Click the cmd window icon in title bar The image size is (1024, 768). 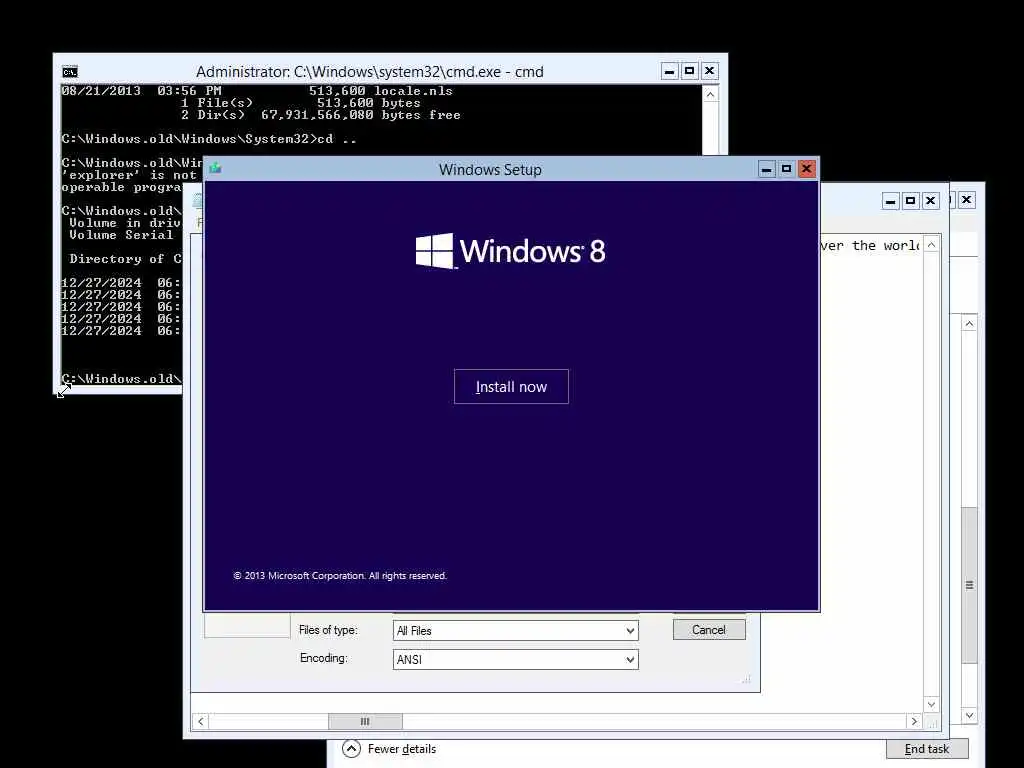click(70, 72)
